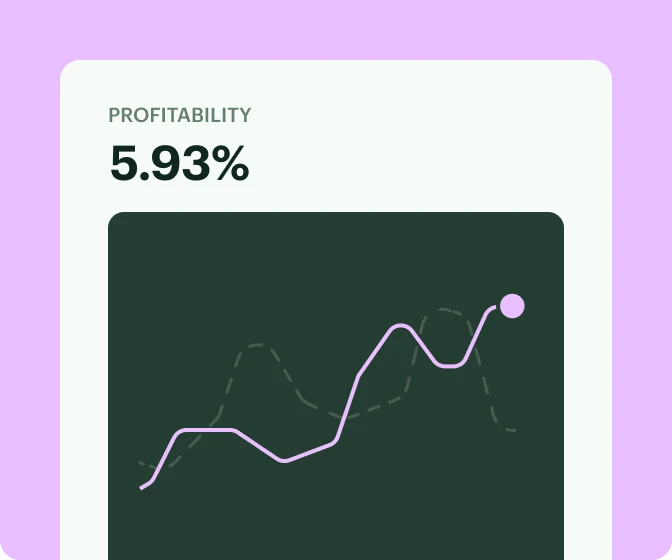Click the pink line's middle valley point
The height and width of the screenshot is (560, 672).
pyautogui.click(x=286, y=461)
